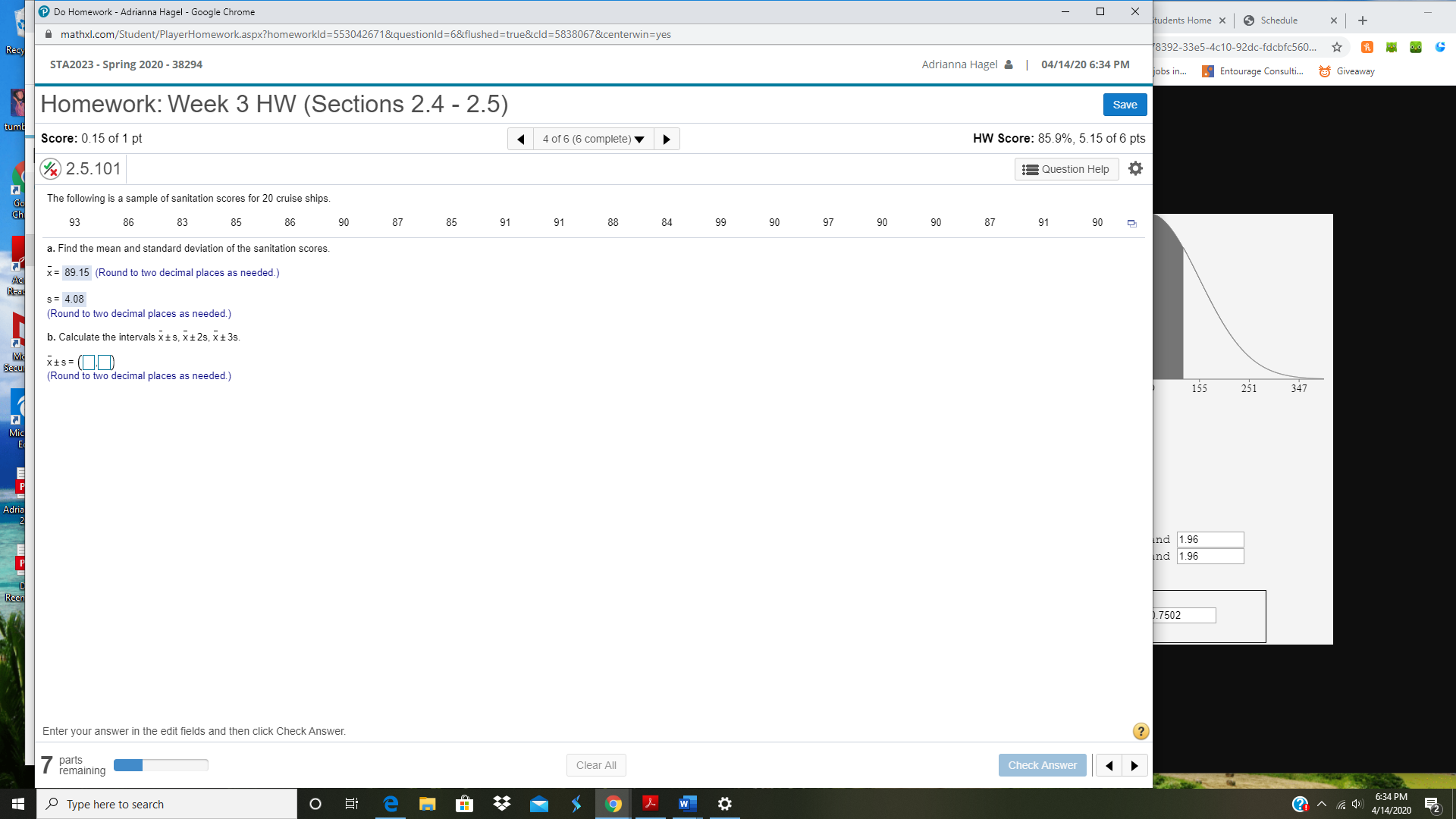The image size is (1456, 819).
Task: Click the next question arrow
Action: (667, 138)
